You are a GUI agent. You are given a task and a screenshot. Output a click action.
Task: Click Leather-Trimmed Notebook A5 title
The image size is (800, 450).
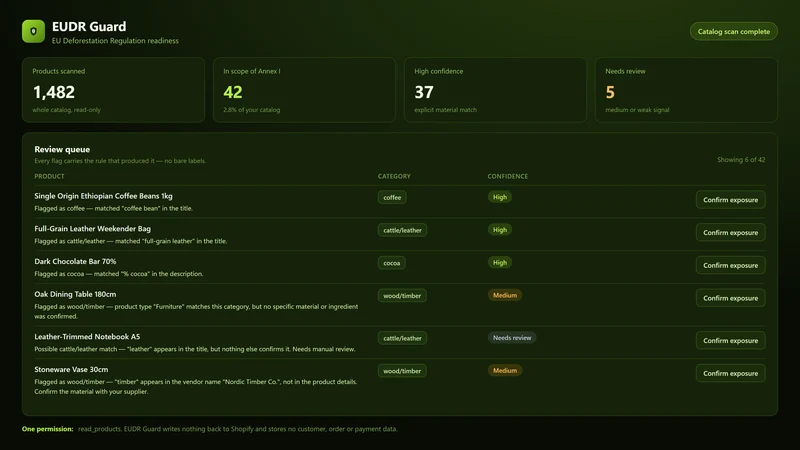87,337
